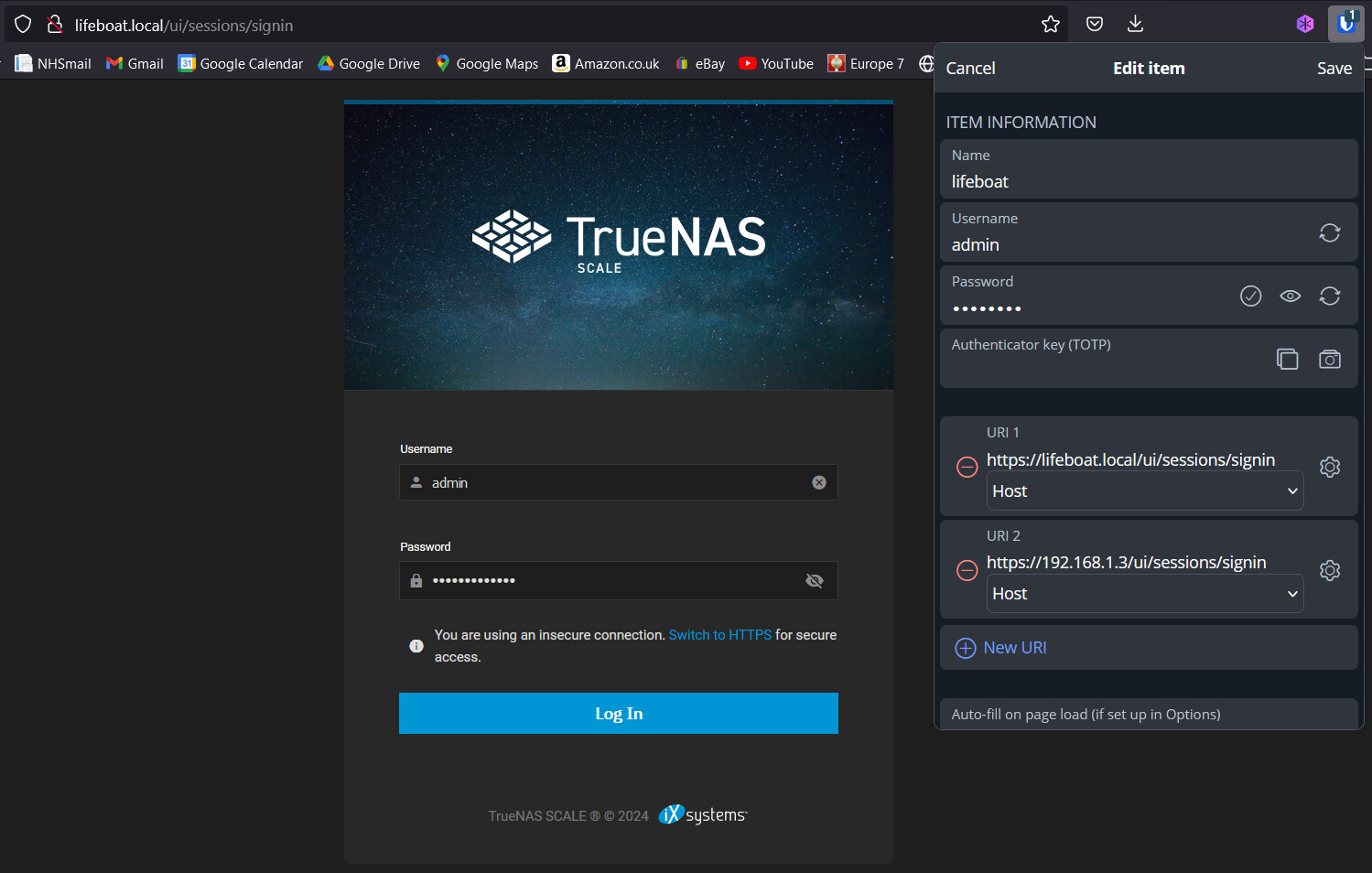
Task: Scan TOTP QR code with the camera icon
Action: pyautogui.click(x=1330, y=359)
